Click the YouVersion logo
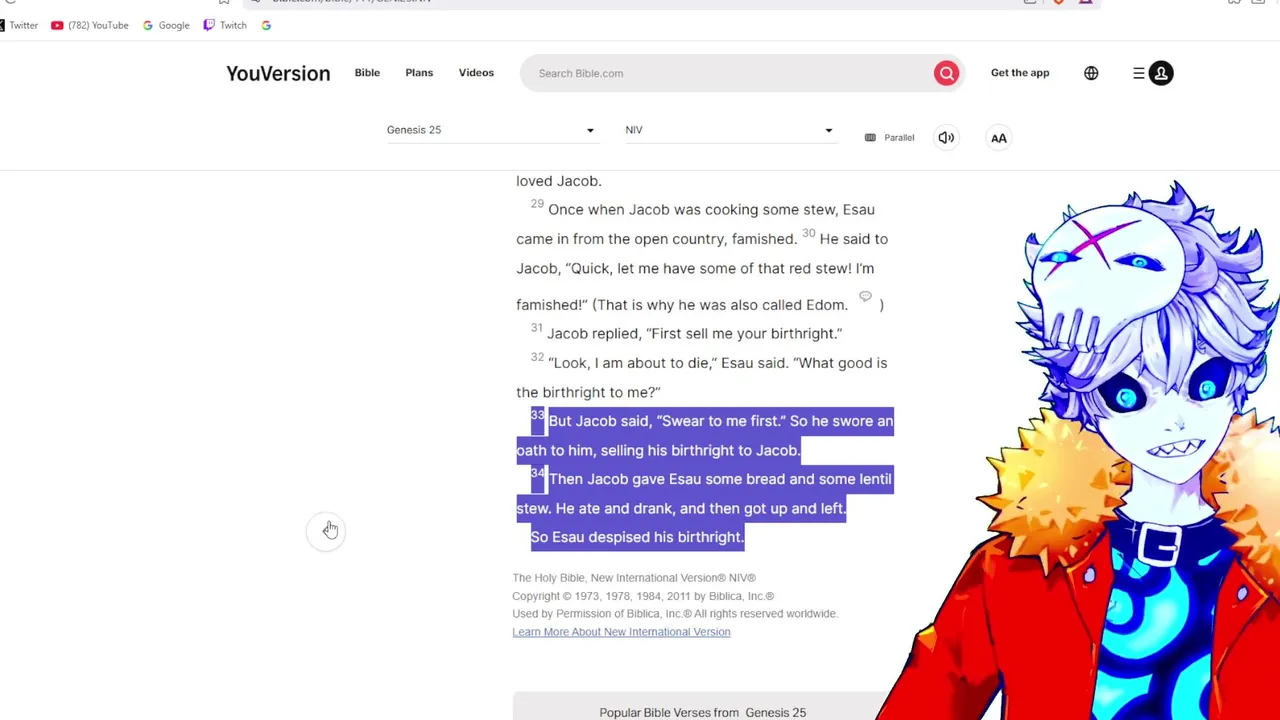Image resolution: width=1280 pixels, height=720 pixels. [x=278, y=73]
